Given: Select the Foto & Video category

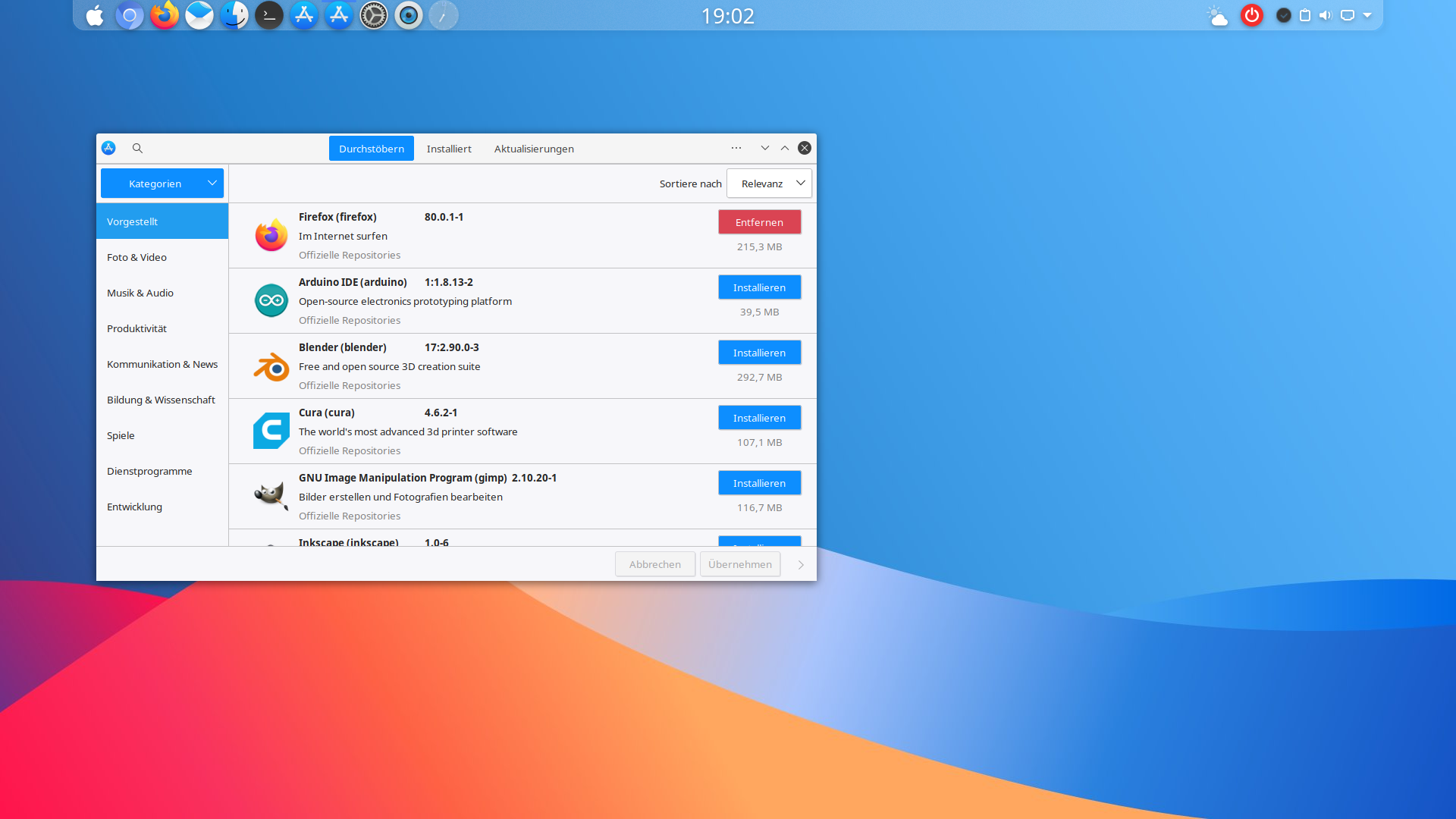Looking at the screenshot, I should click(x=162, y=257).
